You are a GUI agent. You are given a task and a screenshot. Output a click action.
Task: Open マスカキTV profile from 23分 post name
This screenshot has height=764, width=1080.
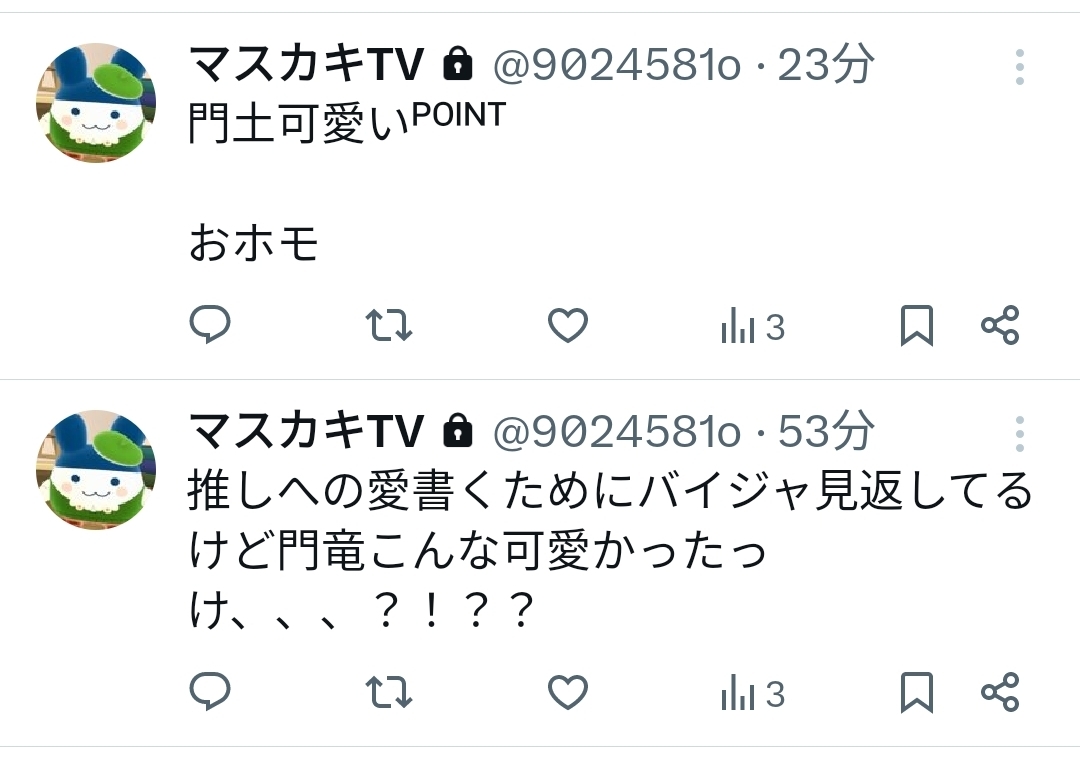306,66
